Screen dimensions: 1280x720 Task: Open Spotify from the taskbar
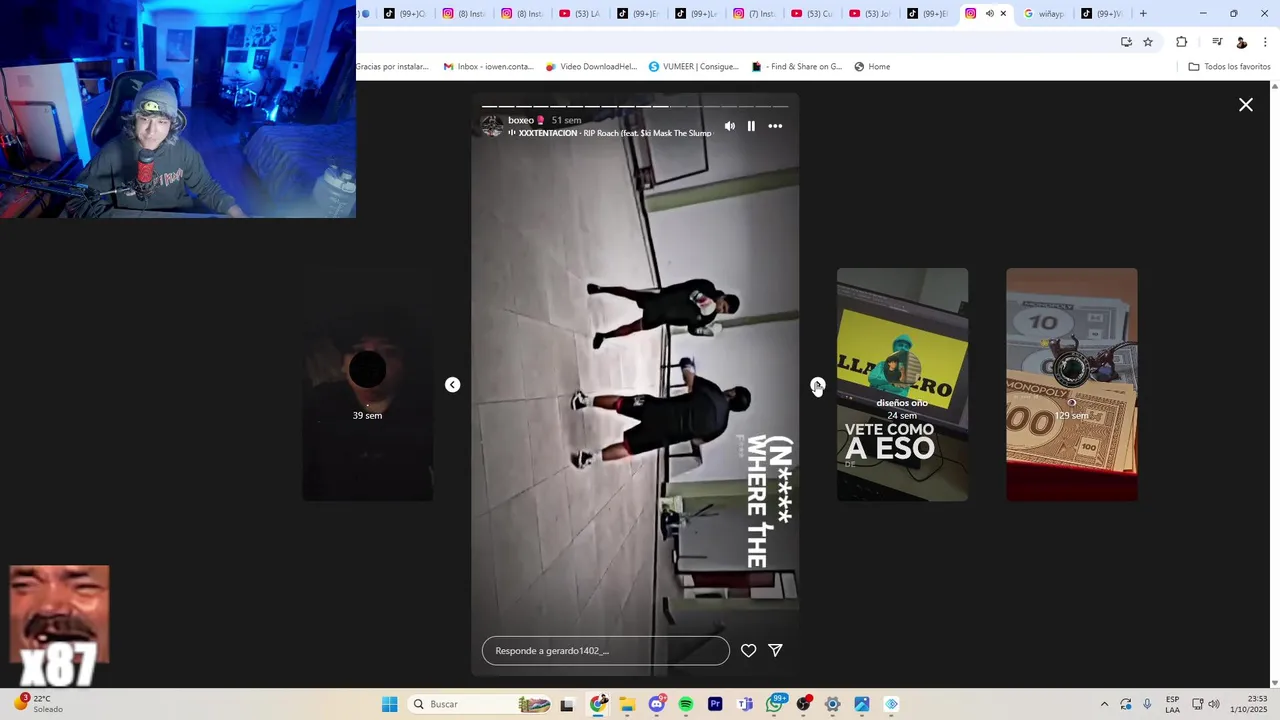[x=686, y=704]
